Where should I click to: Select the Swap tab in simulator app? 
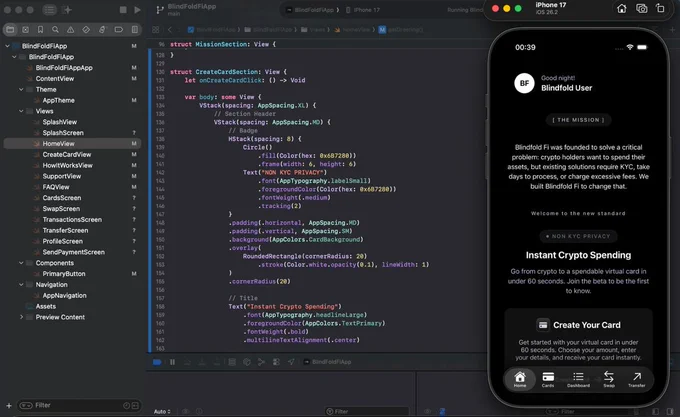point(609,379)
